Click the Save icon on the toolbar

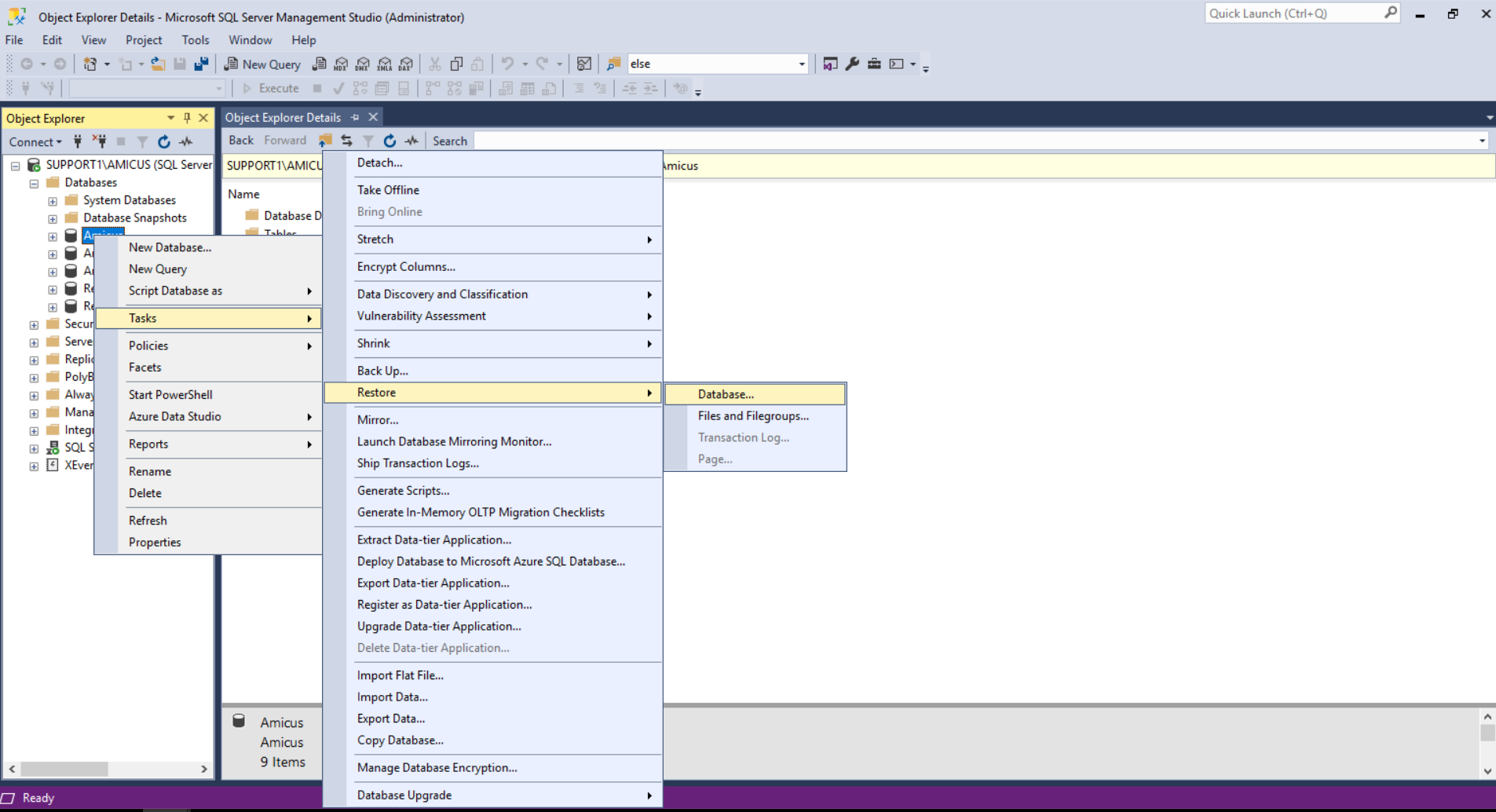coord(180,64)
